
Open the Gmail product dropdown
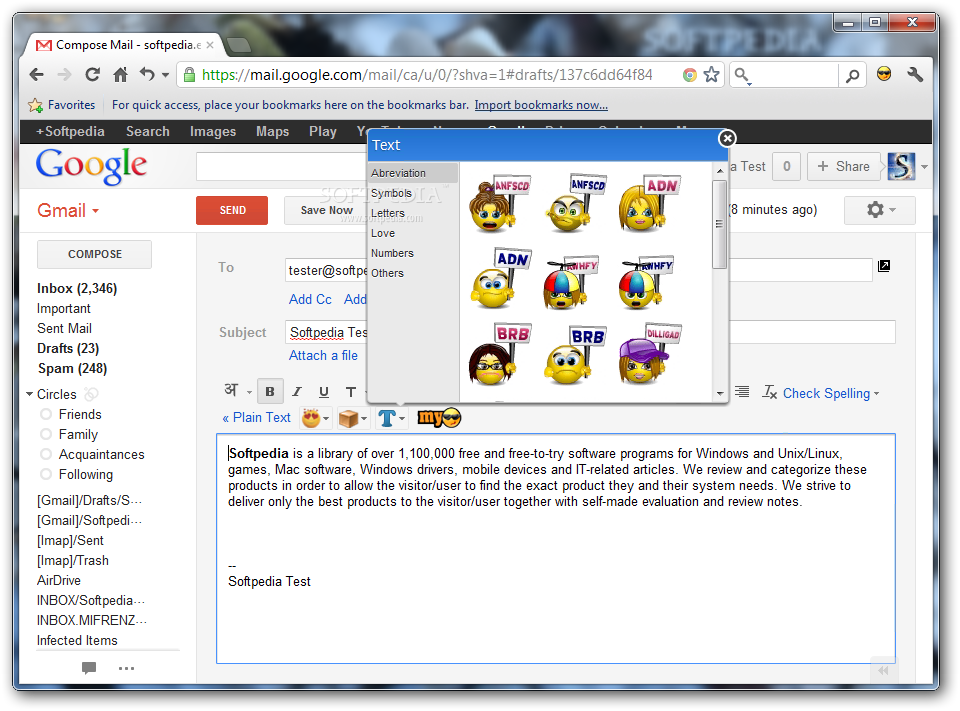68,211
